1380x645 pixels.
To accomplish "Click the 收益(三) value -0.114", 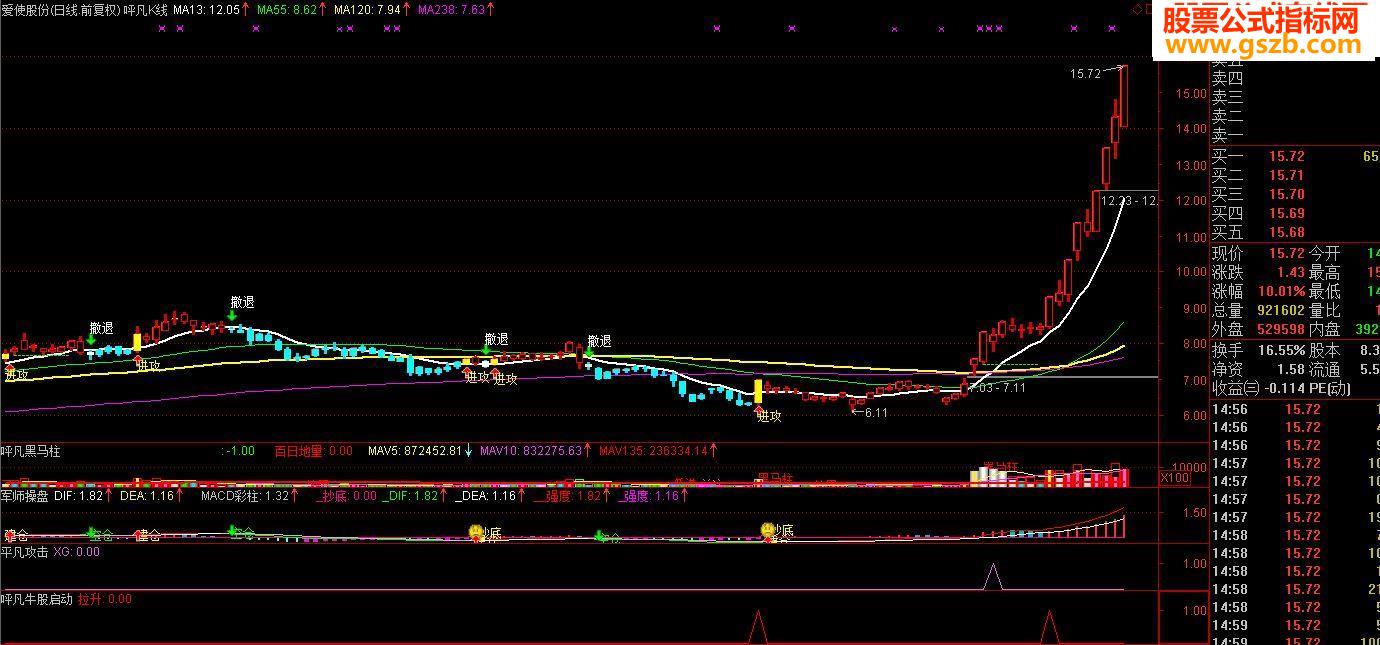I will click(x=1286, y=388).
